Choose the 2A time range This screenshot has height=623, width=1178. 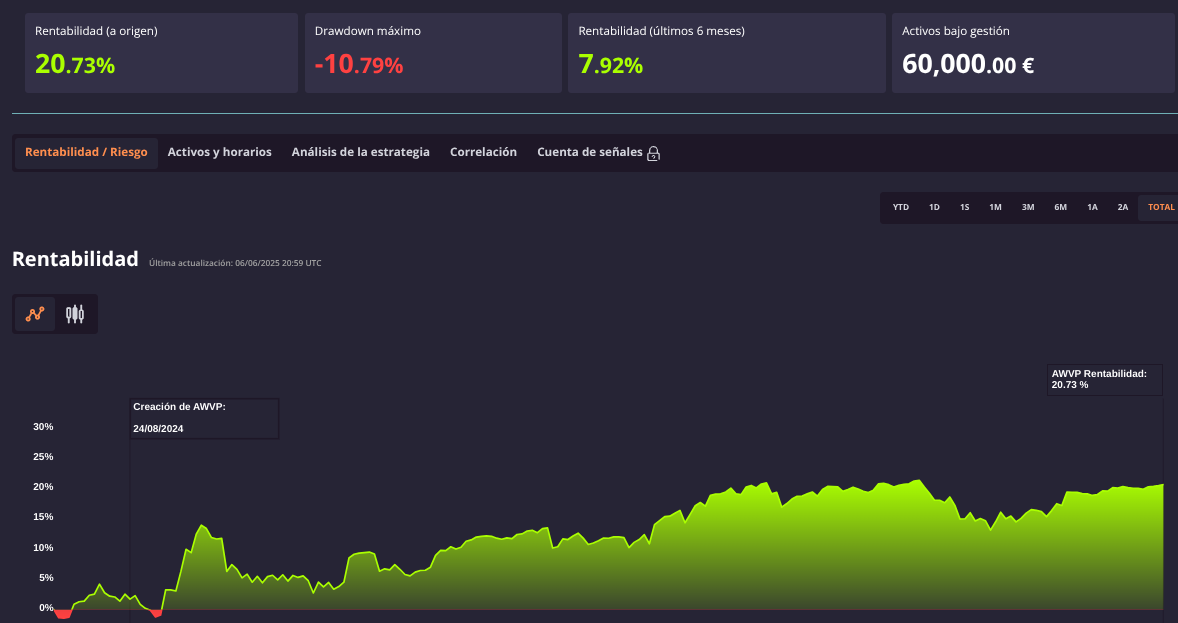point(1122,207)
